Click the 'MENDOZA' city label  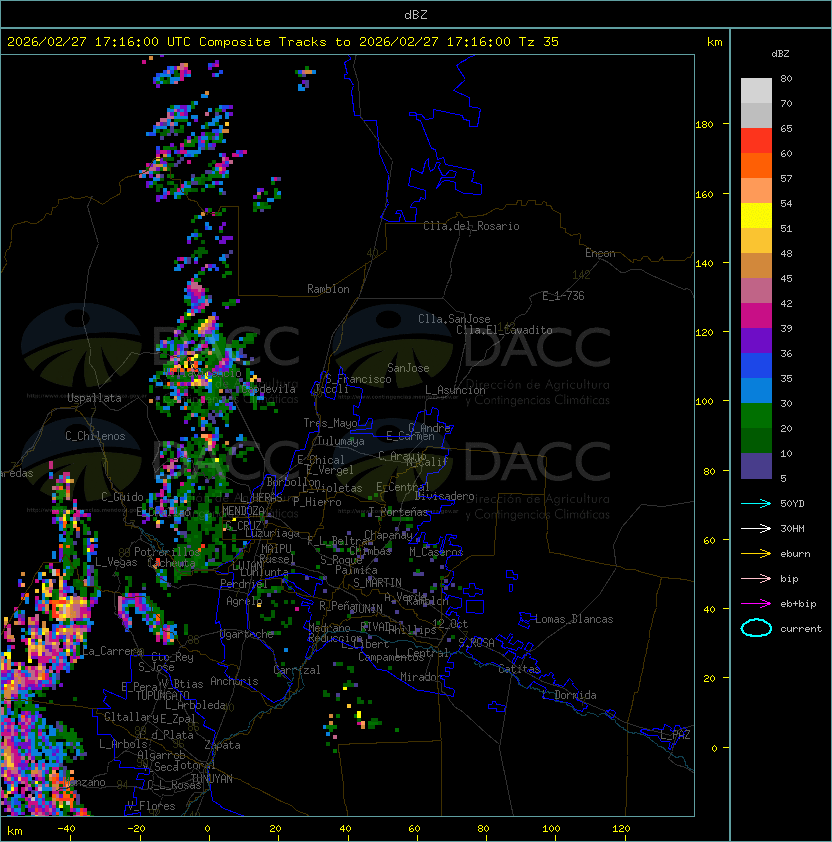[243, 510]
